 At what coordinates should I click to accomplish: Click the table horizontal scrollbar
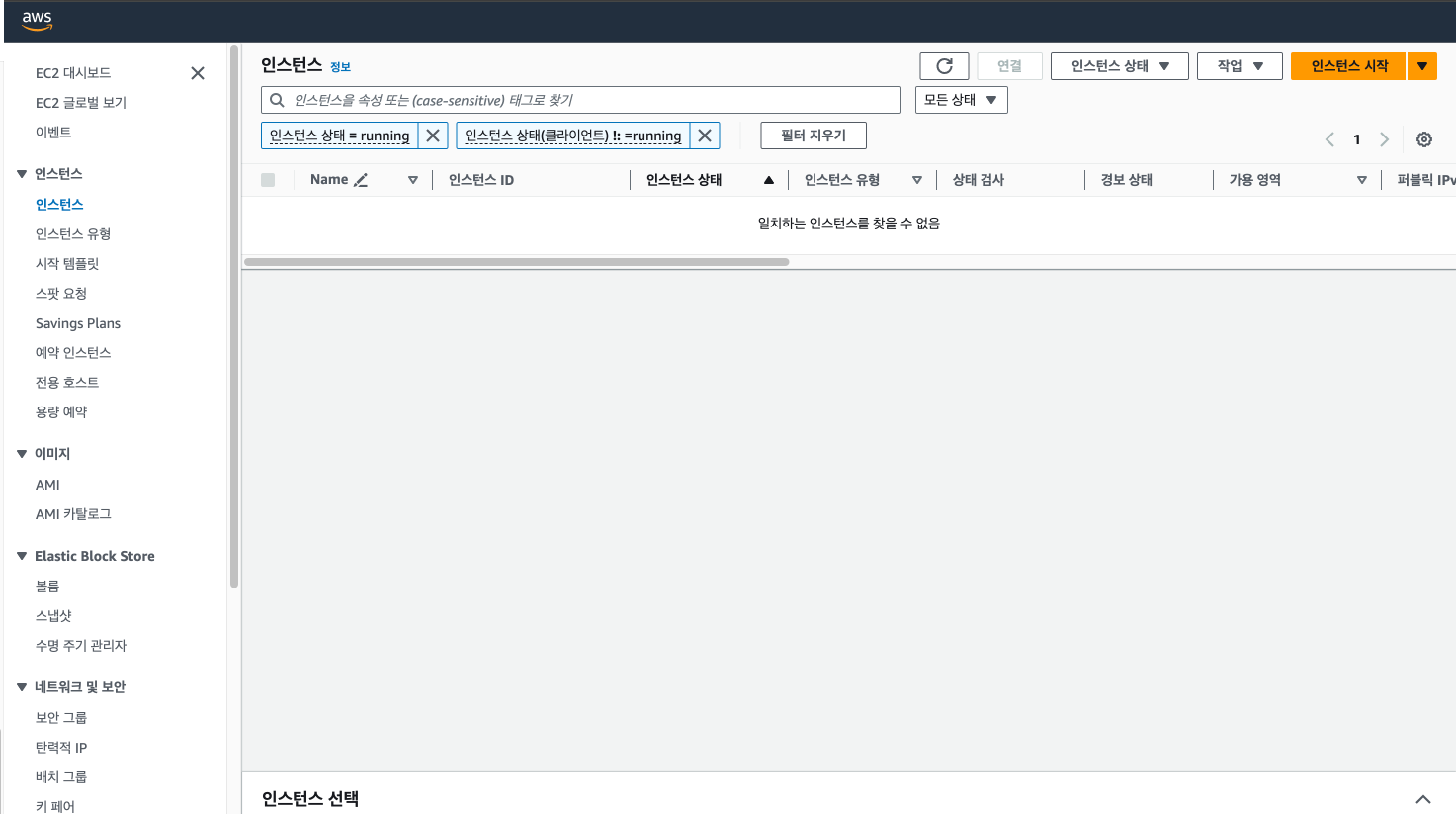click(x=516, y=262)
